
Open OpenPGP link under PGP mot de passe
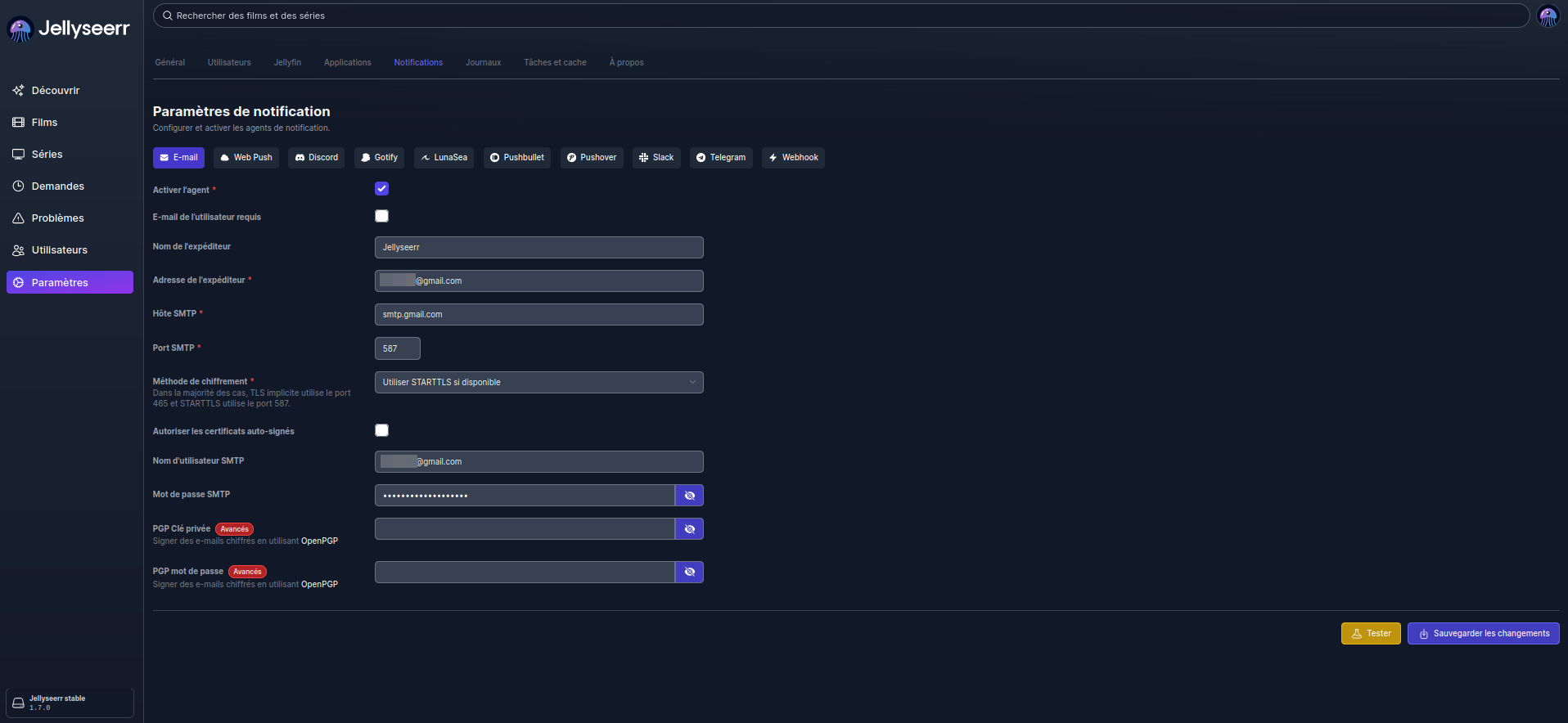(x=319, y=585)
